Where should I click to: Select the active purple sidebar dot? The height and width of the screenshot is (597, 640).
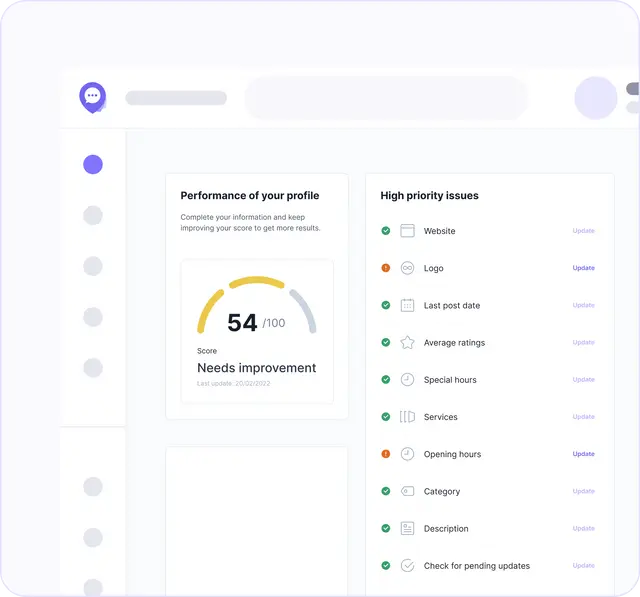point(93,164)
